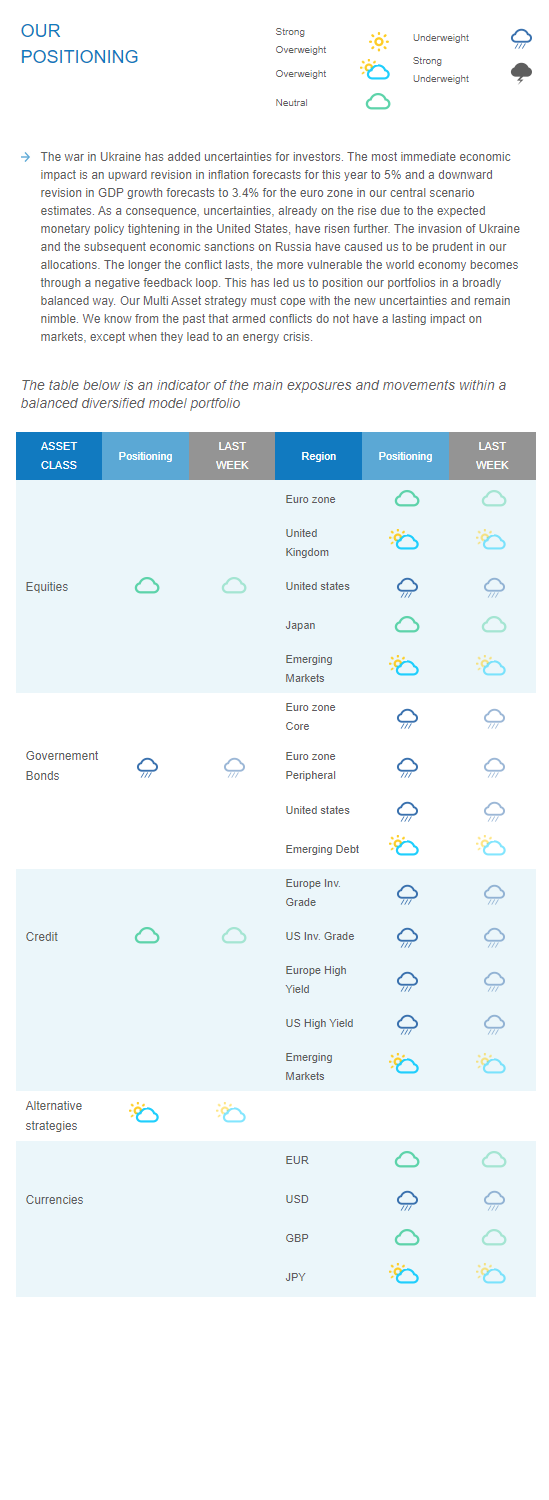Click the USD currency positioning rain icon
The image size is (549, 1500).
[407, 1200]
